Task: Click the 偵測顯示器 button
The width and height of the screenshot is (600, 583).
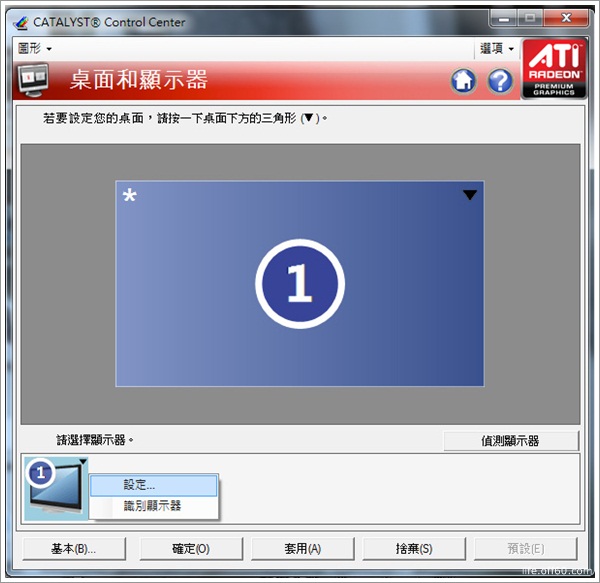Action: (x=510, y=441)
